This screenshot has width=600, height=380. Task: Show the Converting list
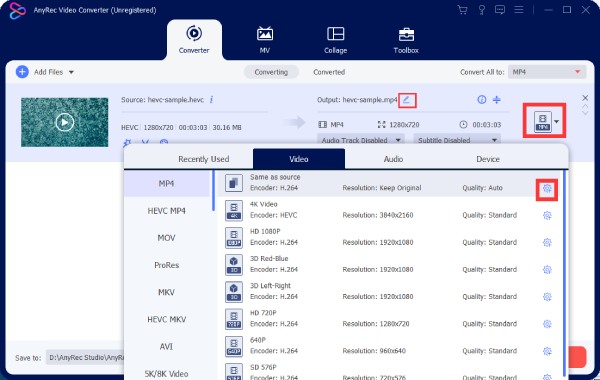pos(271,72)
